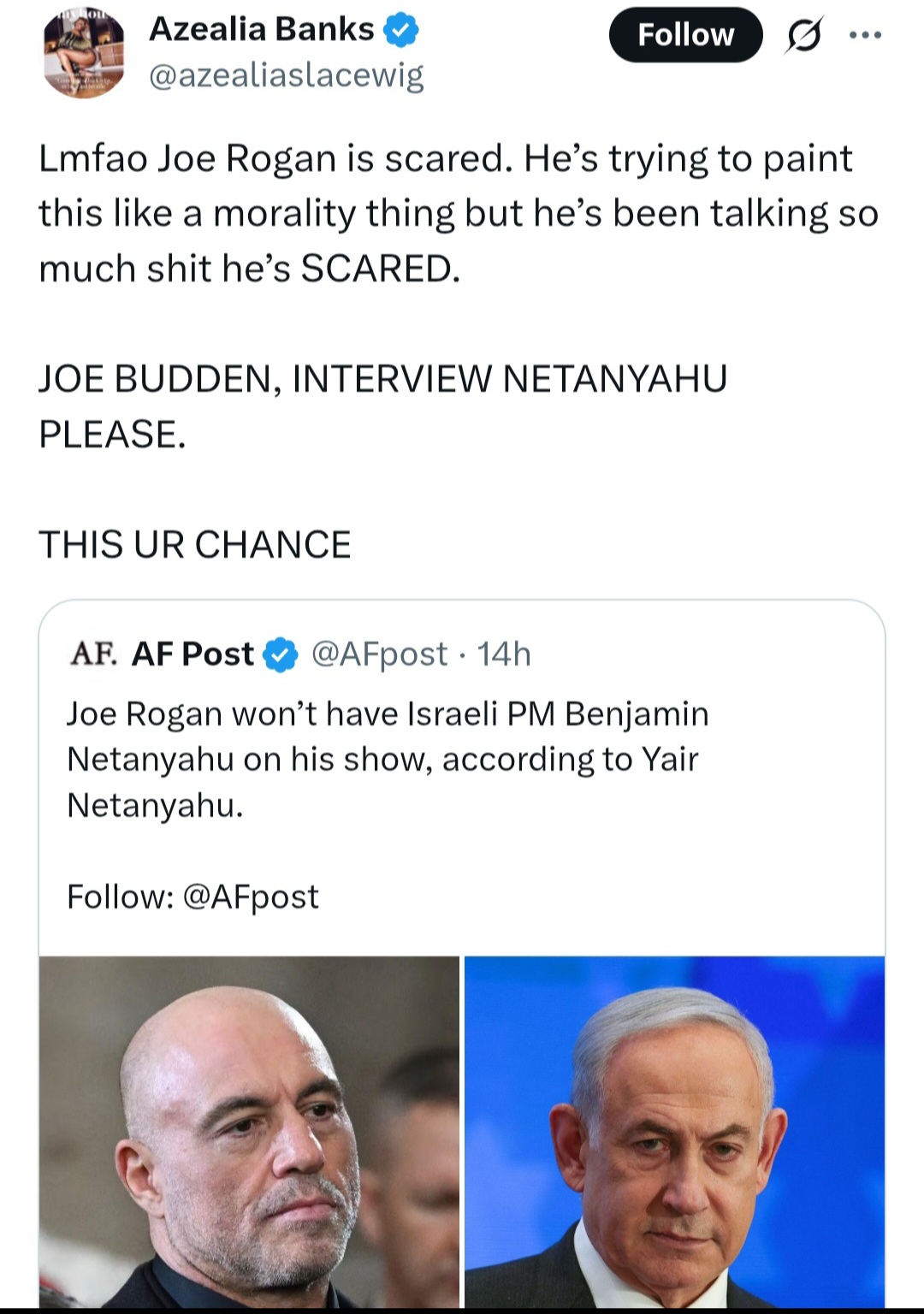Open the AF. logo avatar
Screen dimensions: 924x1314
(x=94, y=654)
